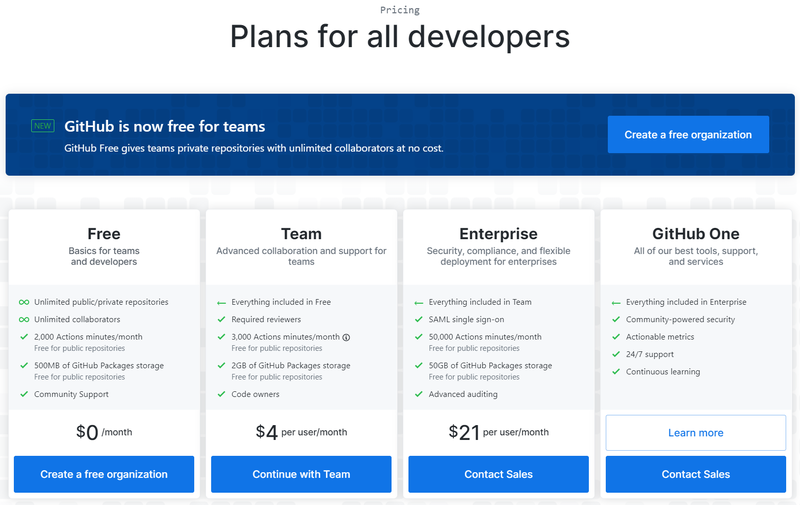Click checkmark beside Community-powered security
This screenshot has width=800, height=505.
click(616, 319)
